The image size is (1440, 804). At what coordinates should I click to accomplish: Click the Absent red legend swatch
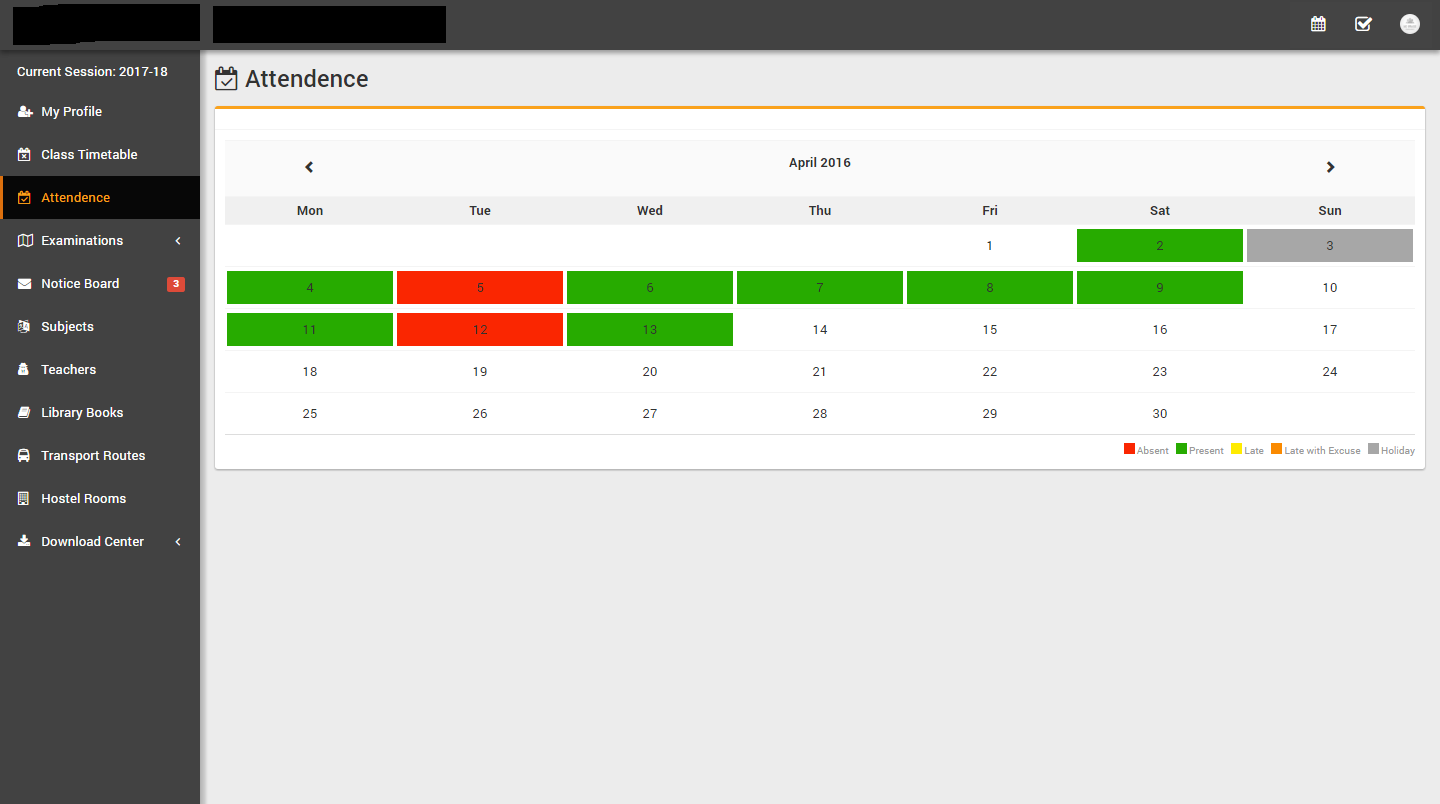[1129, 450]
